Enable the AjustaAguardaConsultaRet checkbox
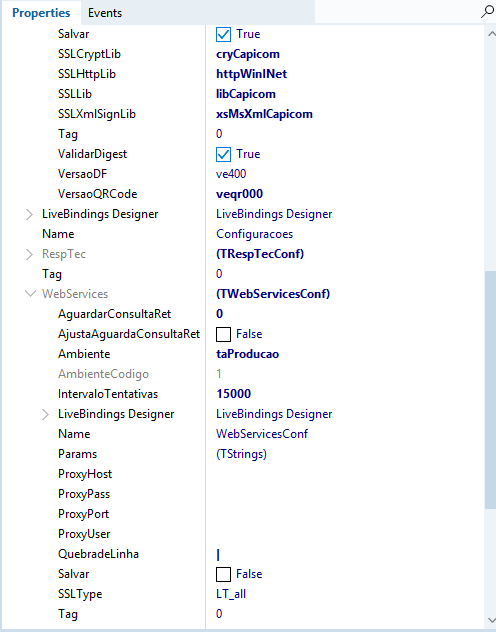 click(223, 334)
